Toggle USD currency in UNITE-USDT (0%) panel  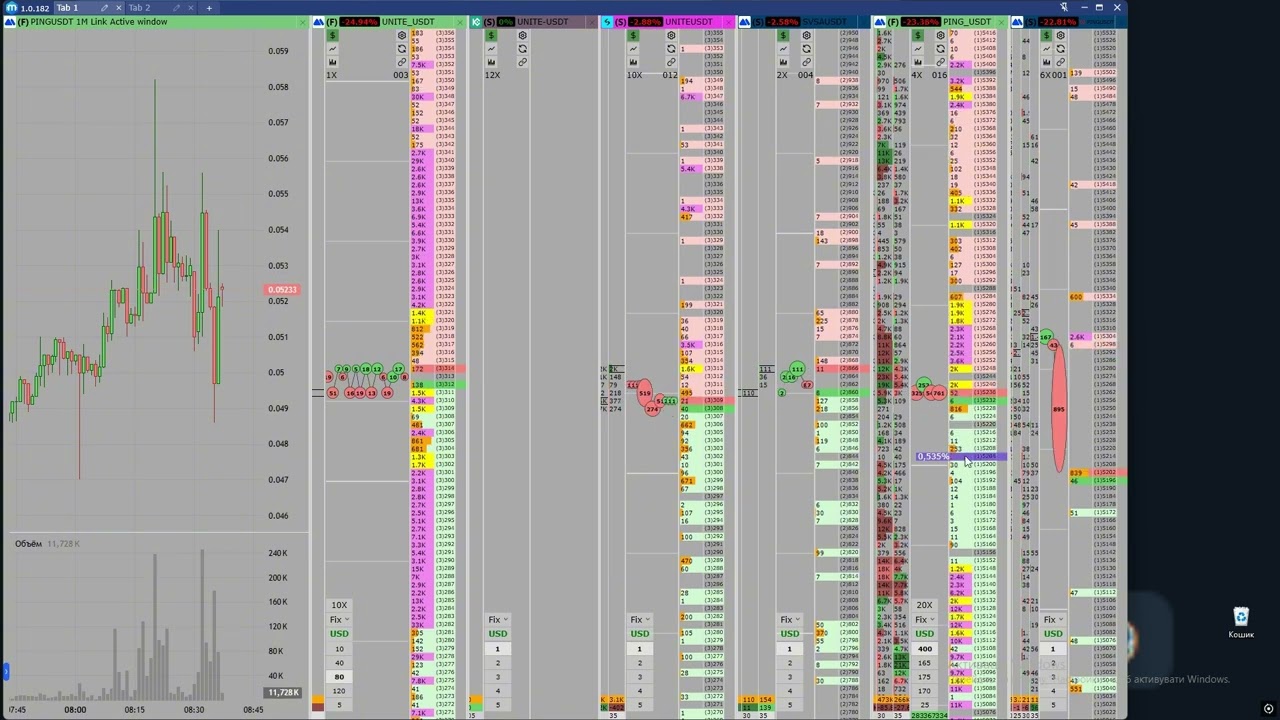497,634
